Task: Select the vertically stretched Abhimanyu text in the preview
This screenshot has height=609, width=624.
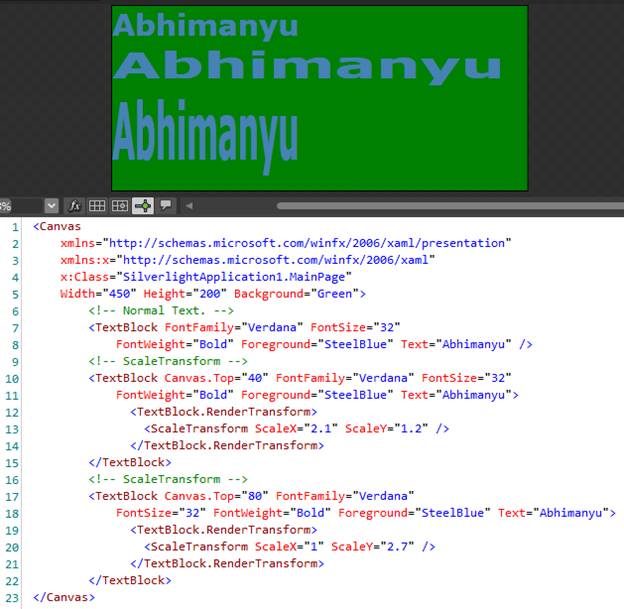Action: click(x=205, y=137)
